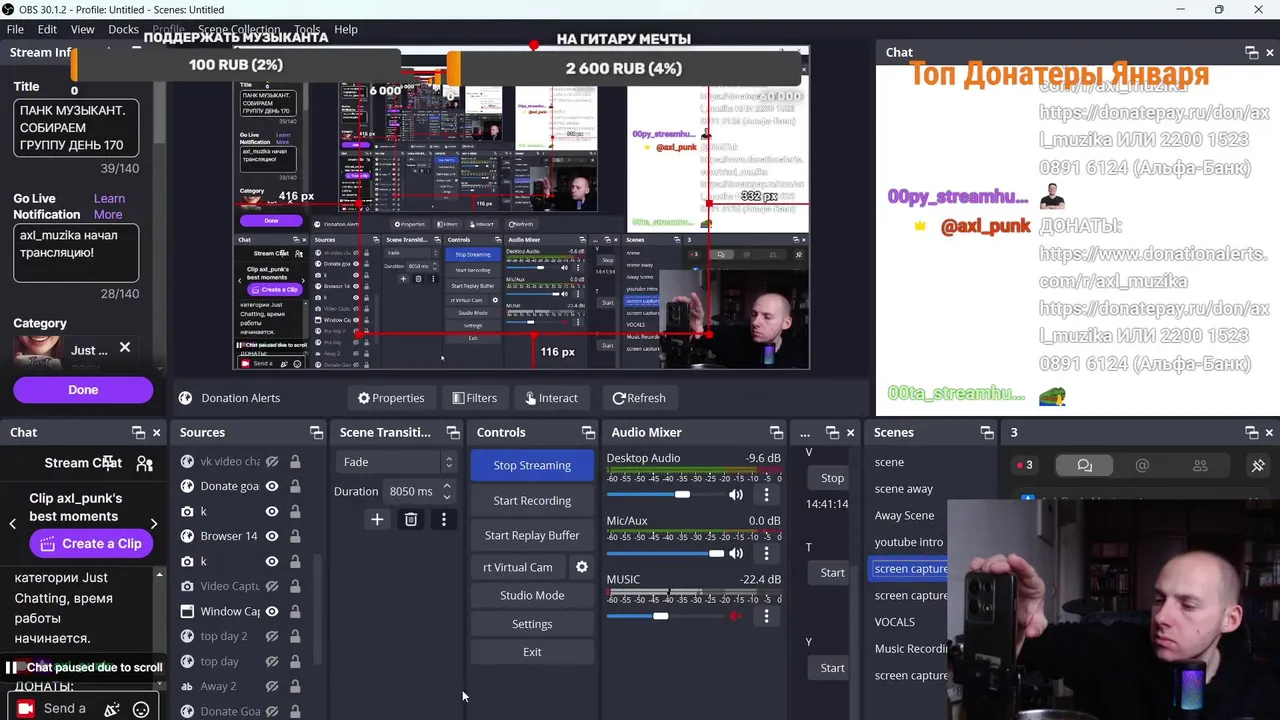Open scene transition three-dot options menu
This screenshot has width=1280, height=720.
[444, 520]
